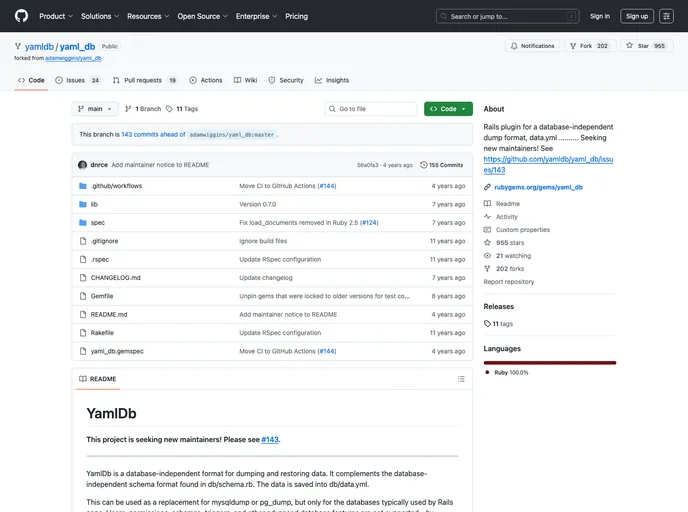
Task: Expand the Open Source menu
Action: [202, 16]
